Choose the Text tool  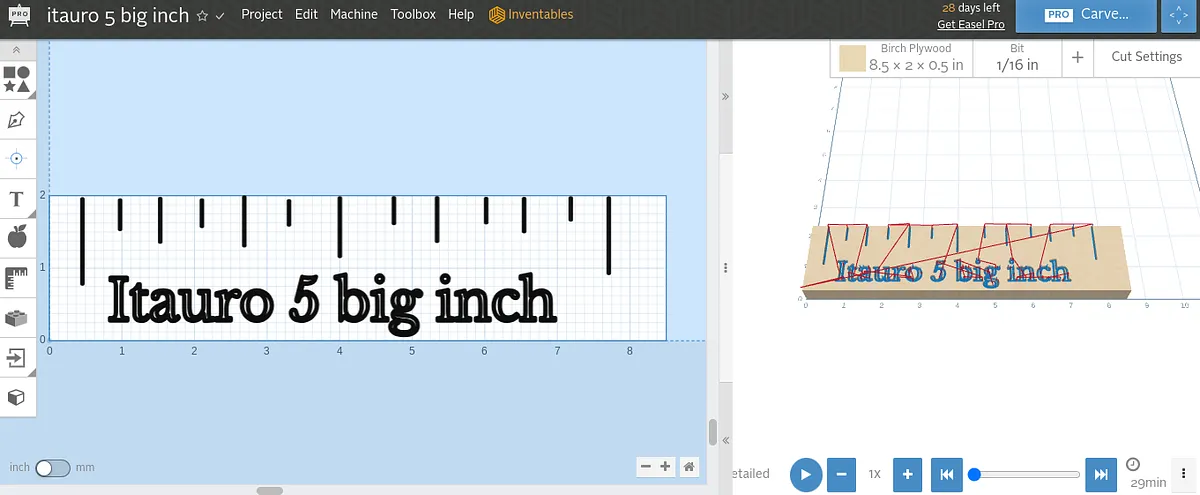click(17, 199)
